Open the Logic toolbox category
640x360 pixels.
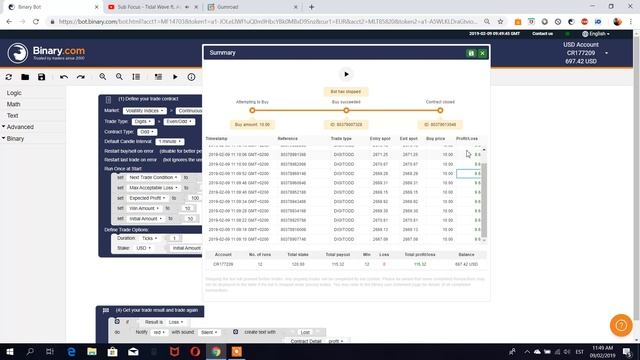[x=14, y=93]
